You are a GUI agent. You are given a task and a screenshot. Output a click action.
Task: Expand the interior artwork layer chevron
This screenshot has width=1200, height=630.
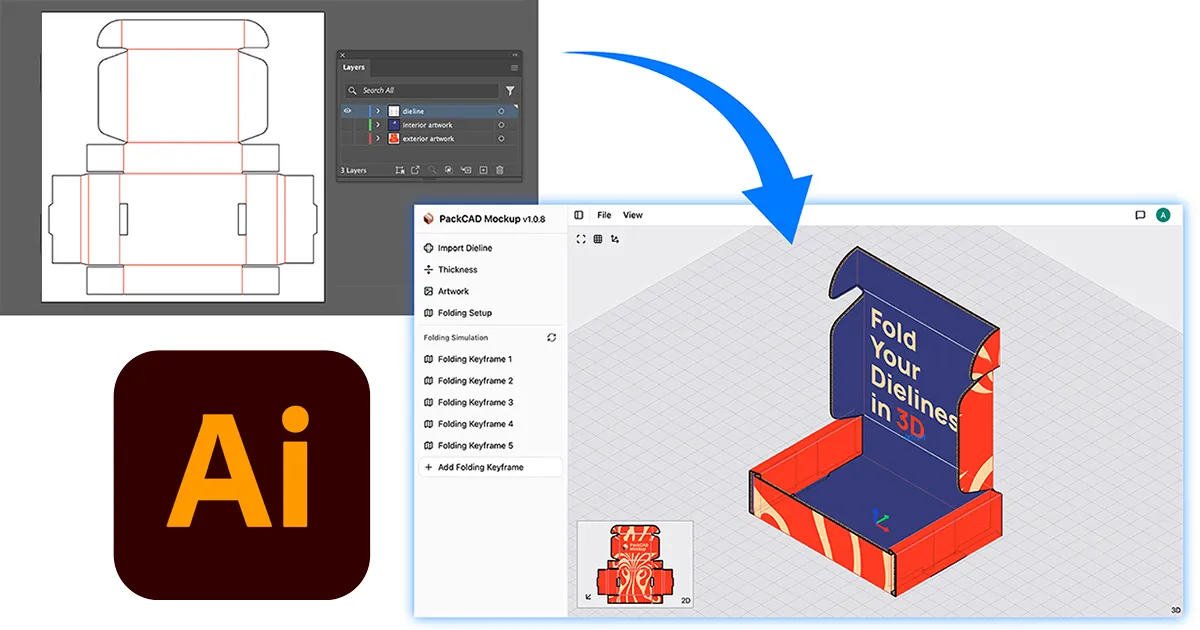(x=378, y=125)
